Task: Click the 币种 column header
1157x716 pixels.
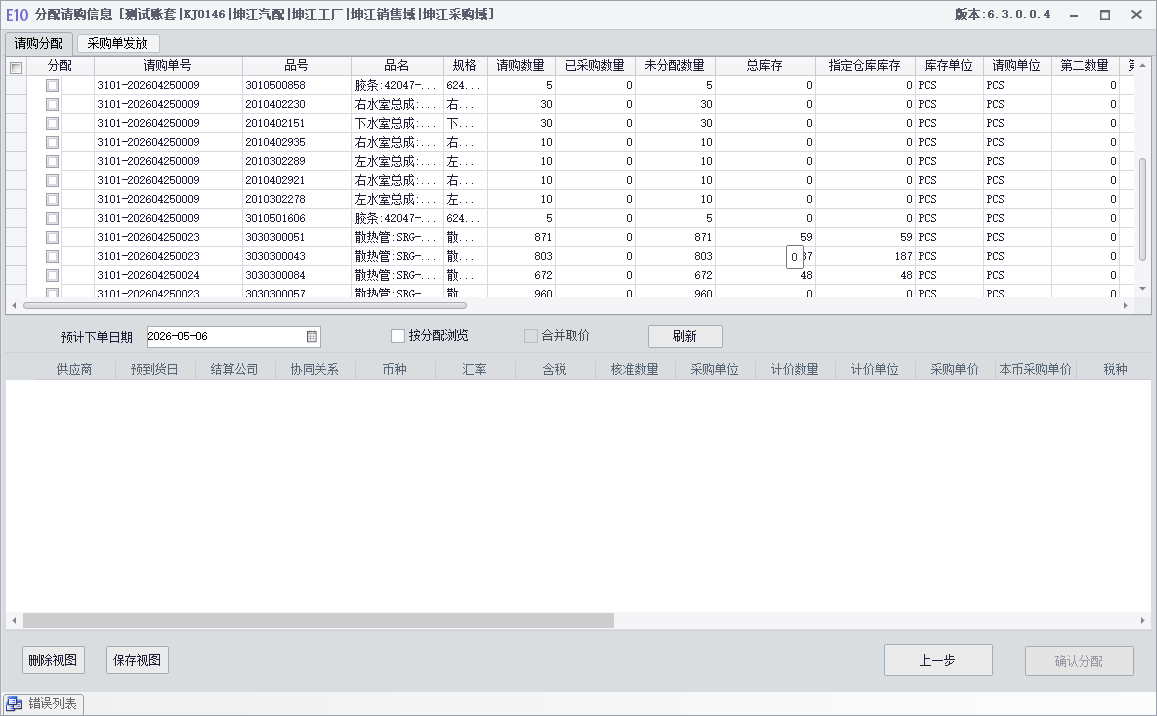Action: (x=395, y=369)
